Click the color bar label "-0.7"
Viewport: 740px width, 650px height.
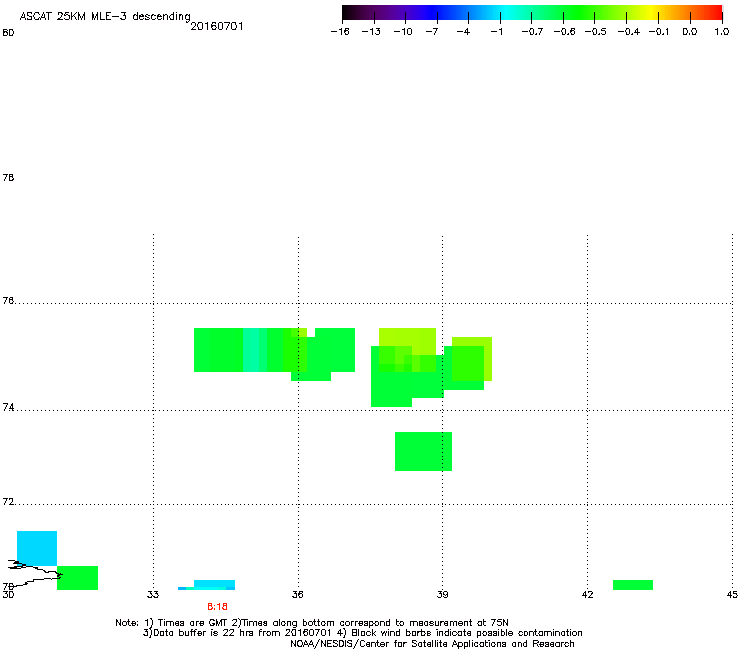(x=532, y=32)
